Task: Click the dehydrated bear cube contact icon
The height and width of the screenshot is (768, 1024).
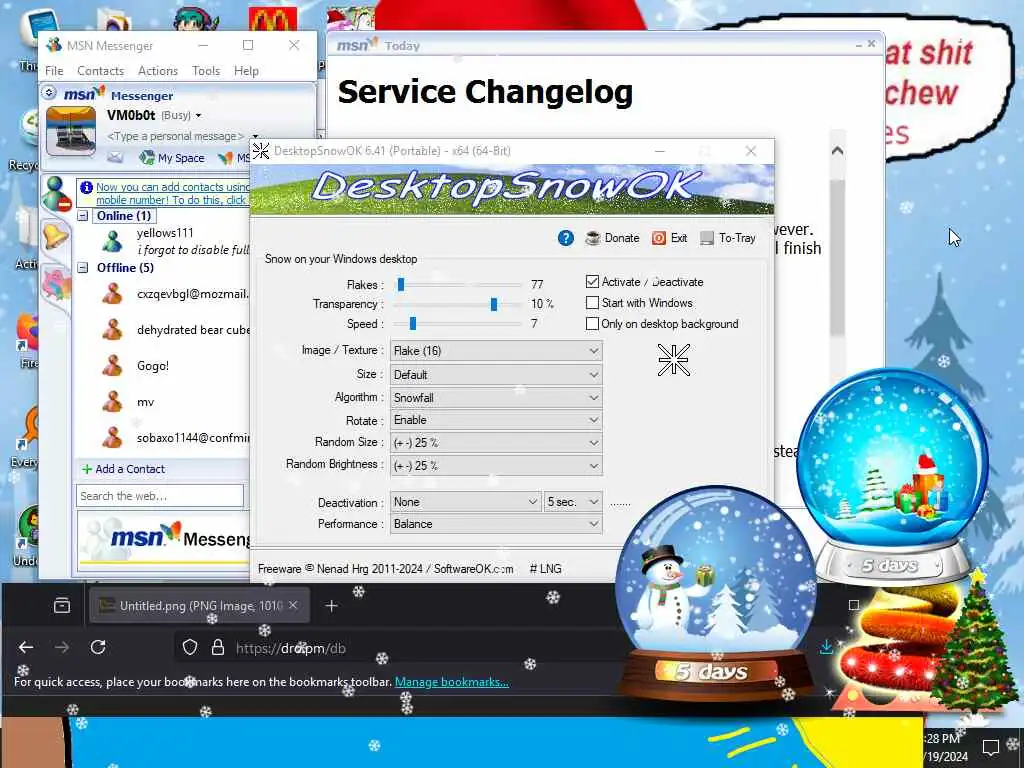Action: point(112,329)
